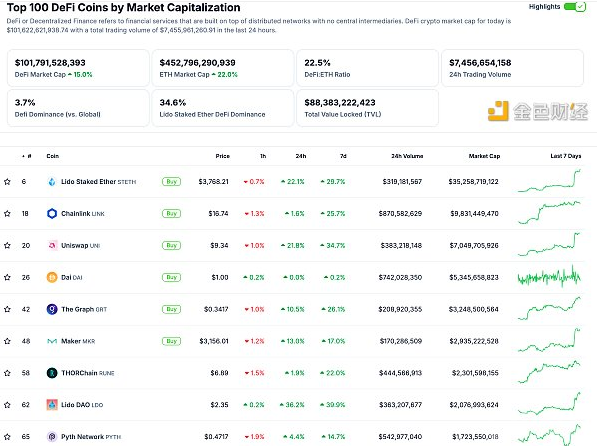Buy Dai via Buy button
This screenshot has height=446, width=597.
click(171, 277)
